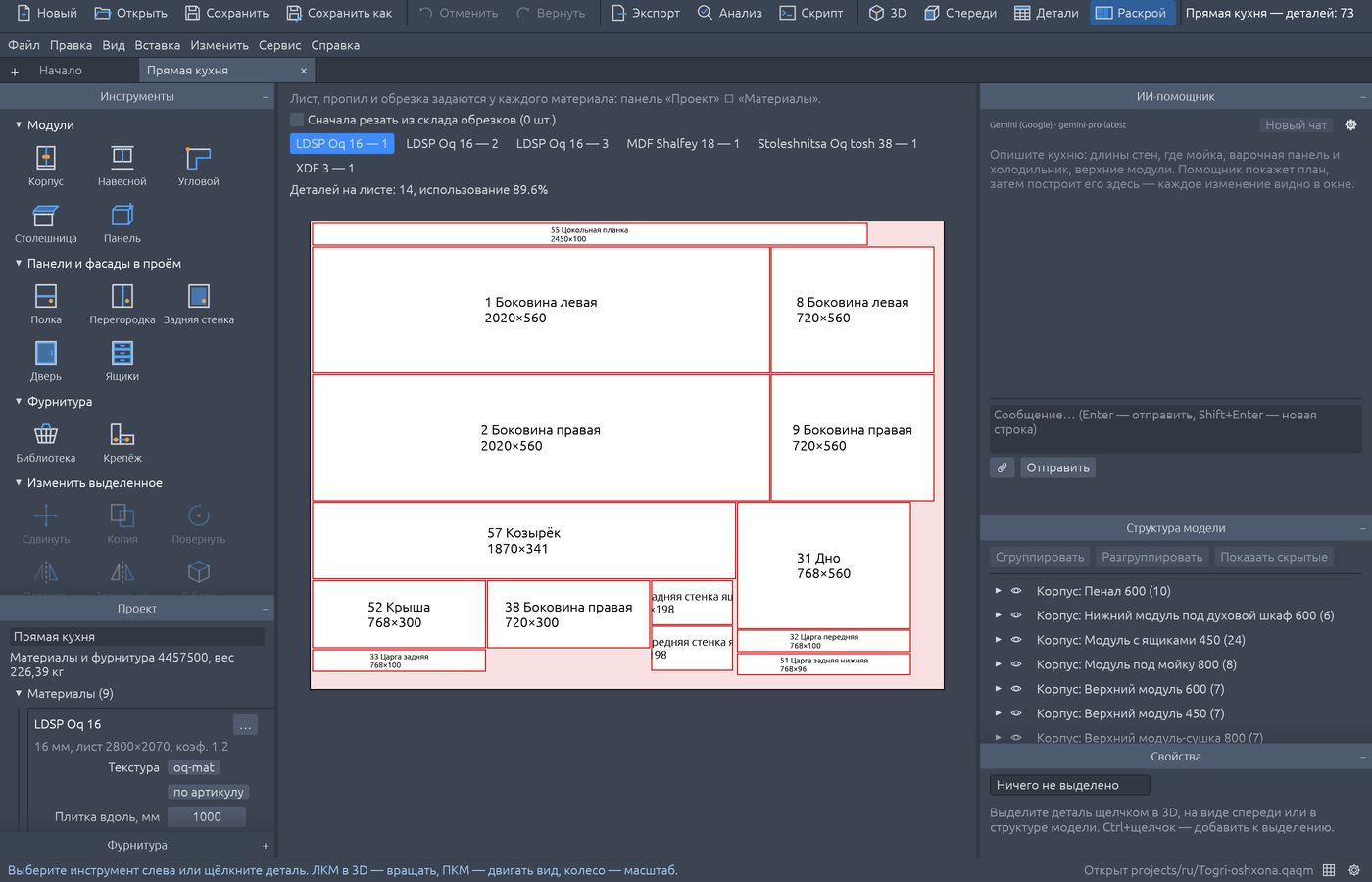Click the Сгруппировать button
The height and width of the screenshot is (882, 1372).
click(x=1040, y=557)
